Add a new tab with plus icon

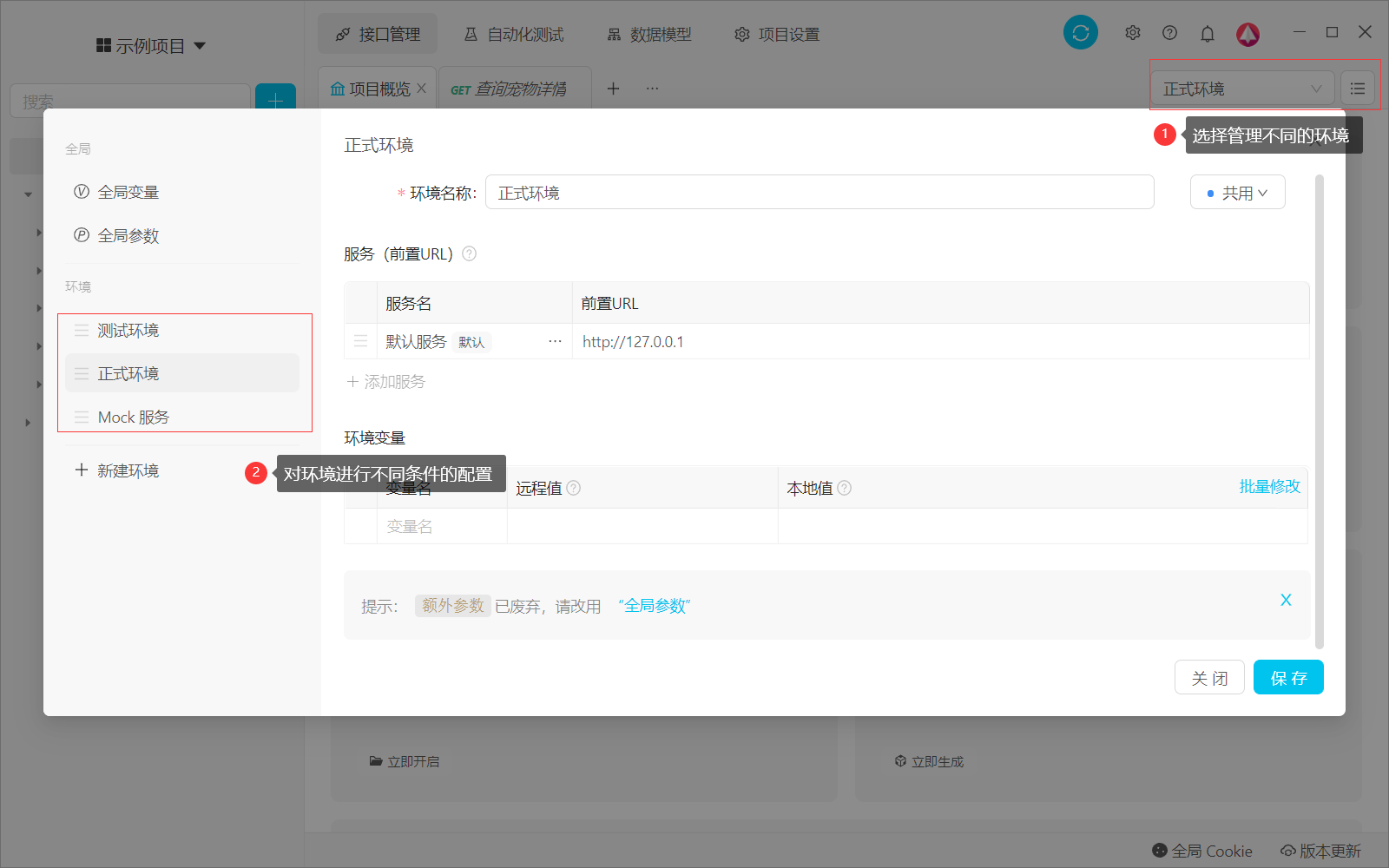tap(613, 89)
